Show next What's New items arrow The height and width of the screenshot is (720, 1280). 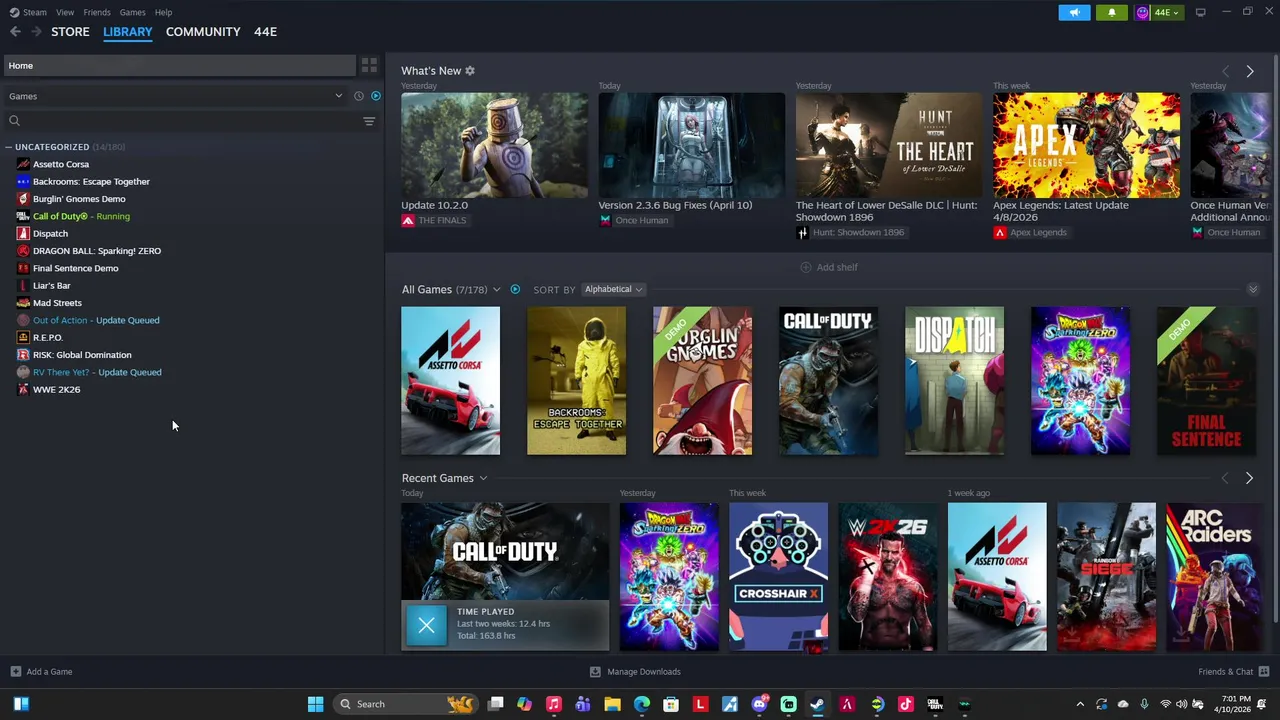click(x=1249, y=71)
